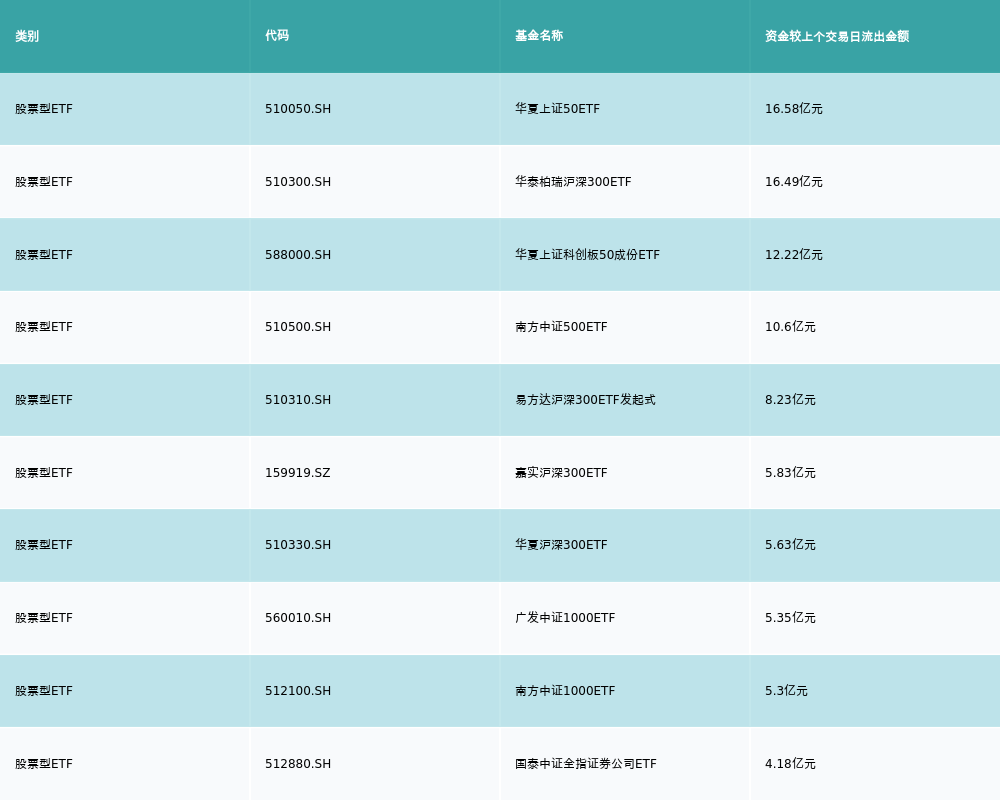Select fund name 广发中证1000ETF
The width and height of the screenshot is (1000, 800).
565,618
